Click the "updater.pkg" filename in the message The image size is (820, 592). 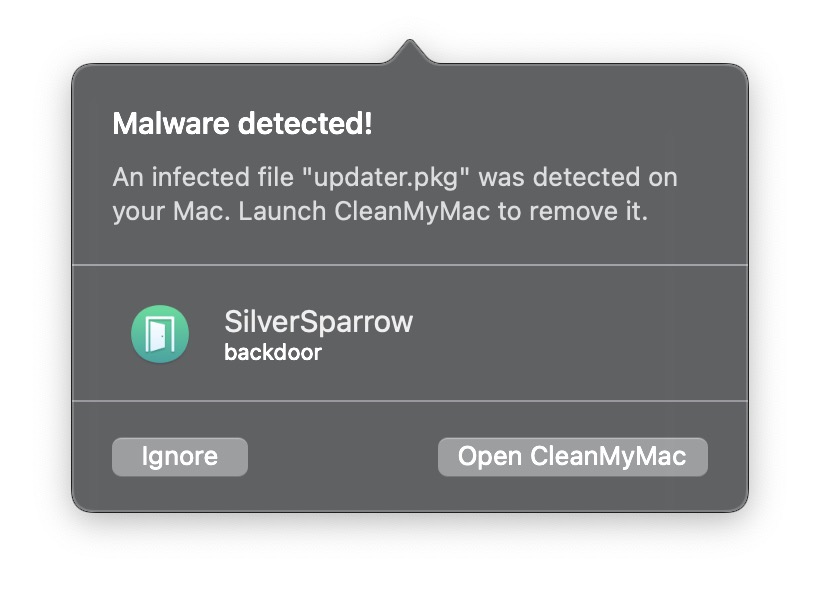coord(386,177)
